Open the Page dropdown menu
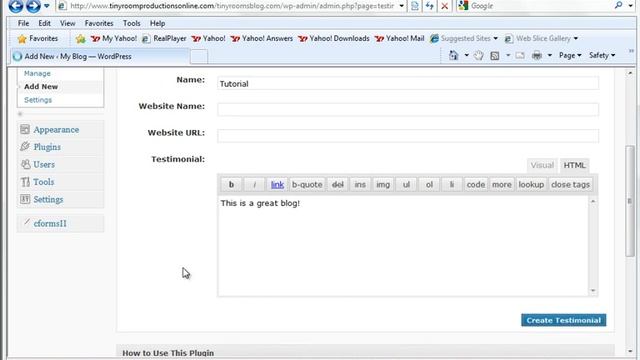Image resolution: width=640 pixels, height=360 pixels. [570, 55]
